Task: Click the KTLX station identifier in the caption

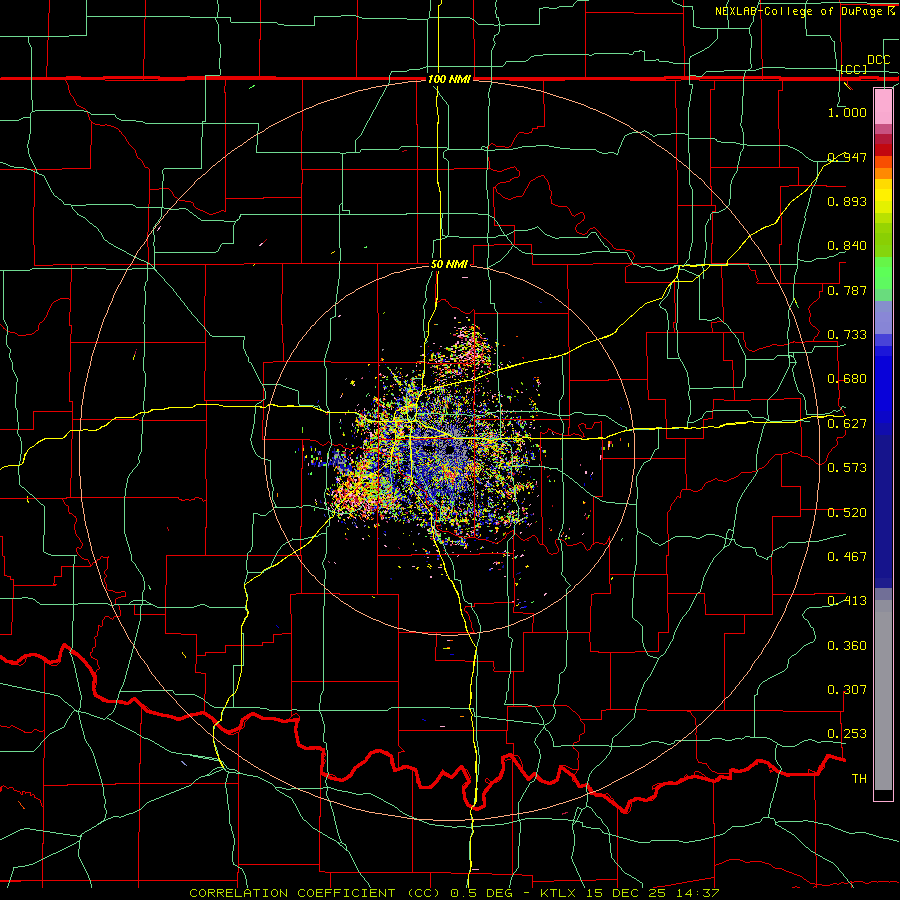Action: click(559, 893)
